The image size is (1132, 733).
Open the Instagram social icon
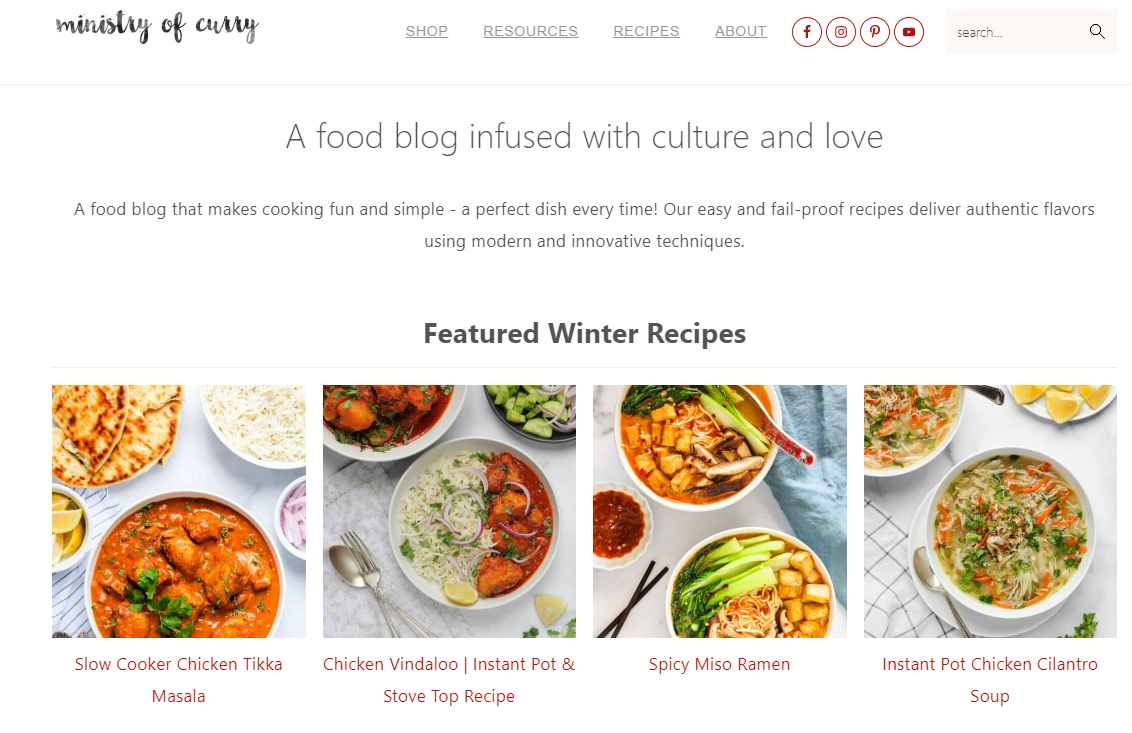tap(840, 32)
